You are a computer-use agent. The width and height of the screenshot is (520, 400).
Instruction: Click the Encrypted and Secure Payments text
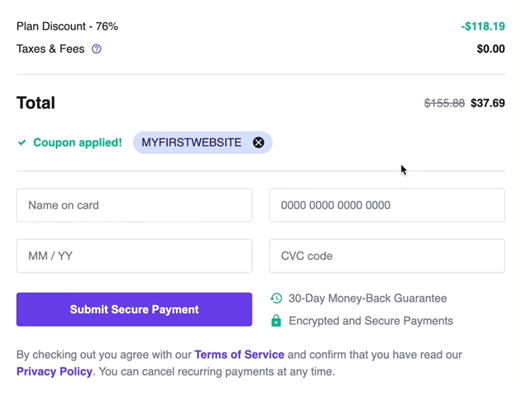click(x=371, y=321)
